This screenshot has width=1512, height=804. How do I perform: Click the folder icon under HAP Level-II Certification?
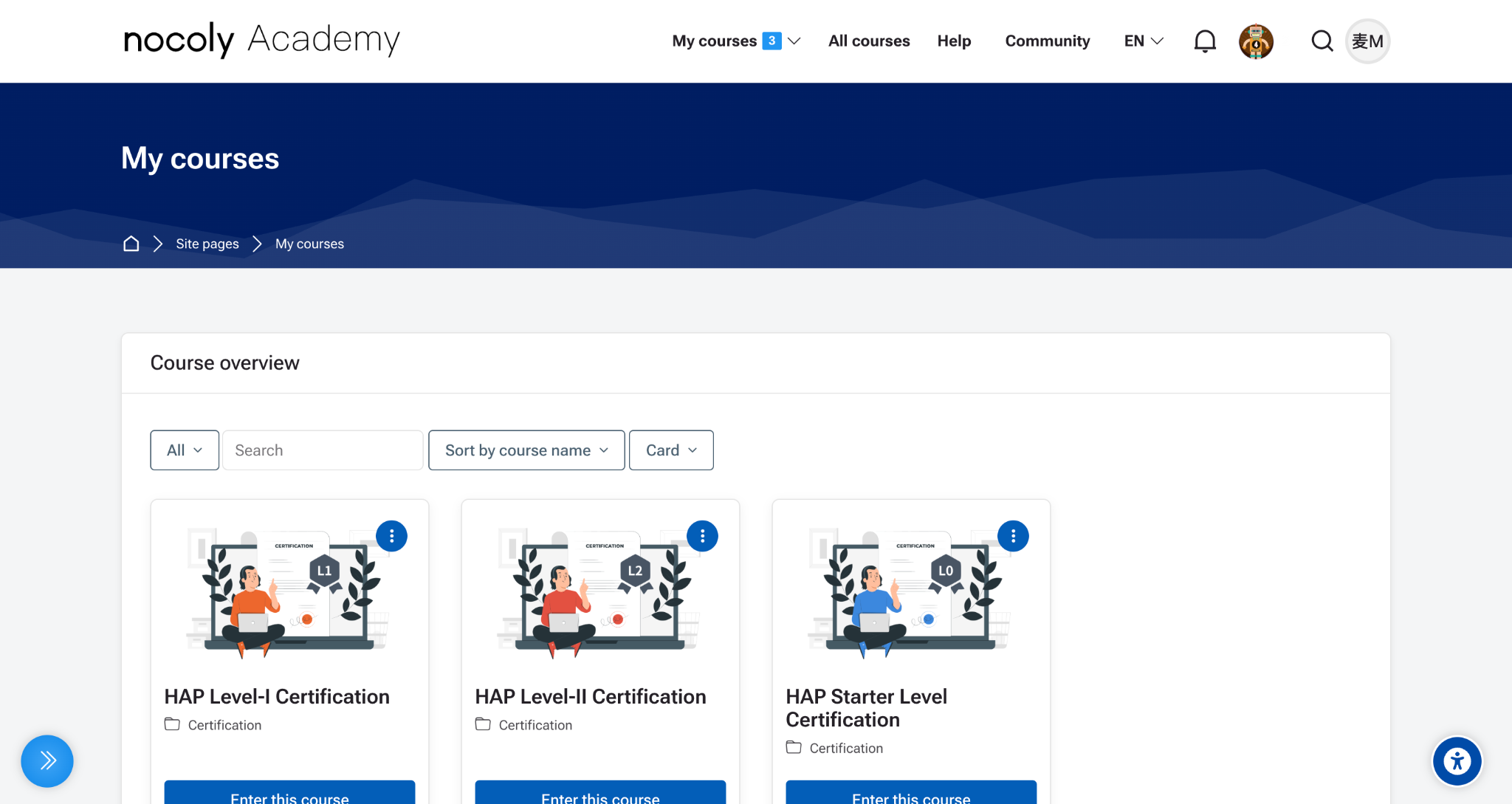(483, 724)
